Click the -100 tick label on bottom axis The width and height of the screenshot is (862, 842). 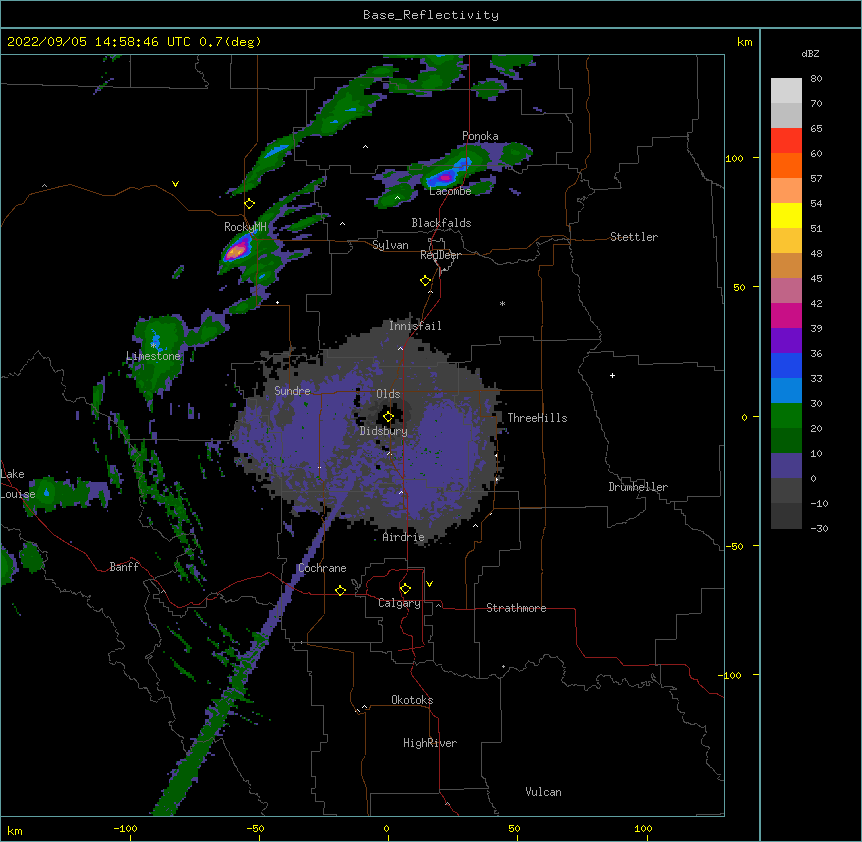125,828
